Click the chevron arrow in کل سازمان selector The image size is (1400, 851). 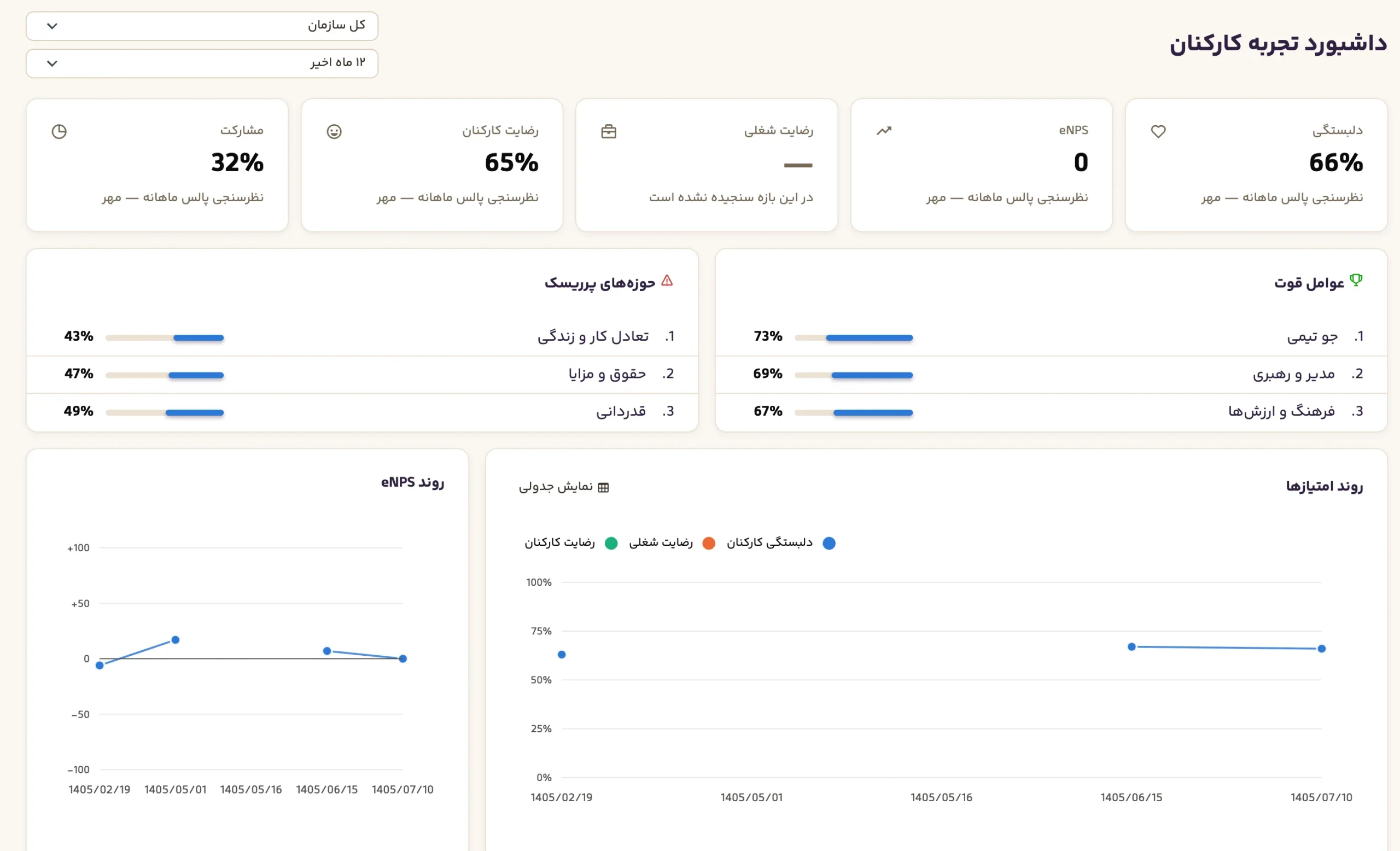52,26
